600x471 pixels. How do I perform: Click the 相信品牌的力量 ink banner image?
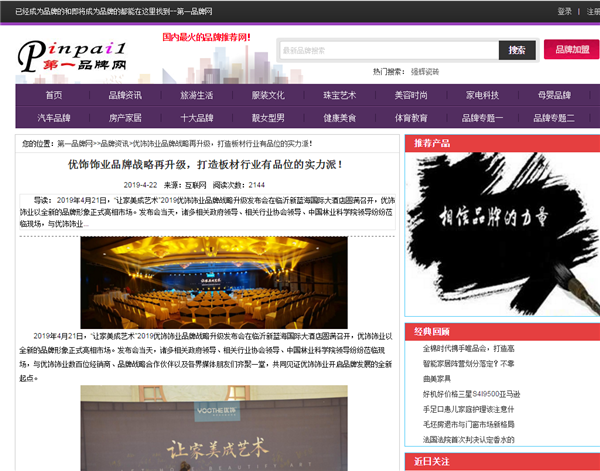[502, 234]
